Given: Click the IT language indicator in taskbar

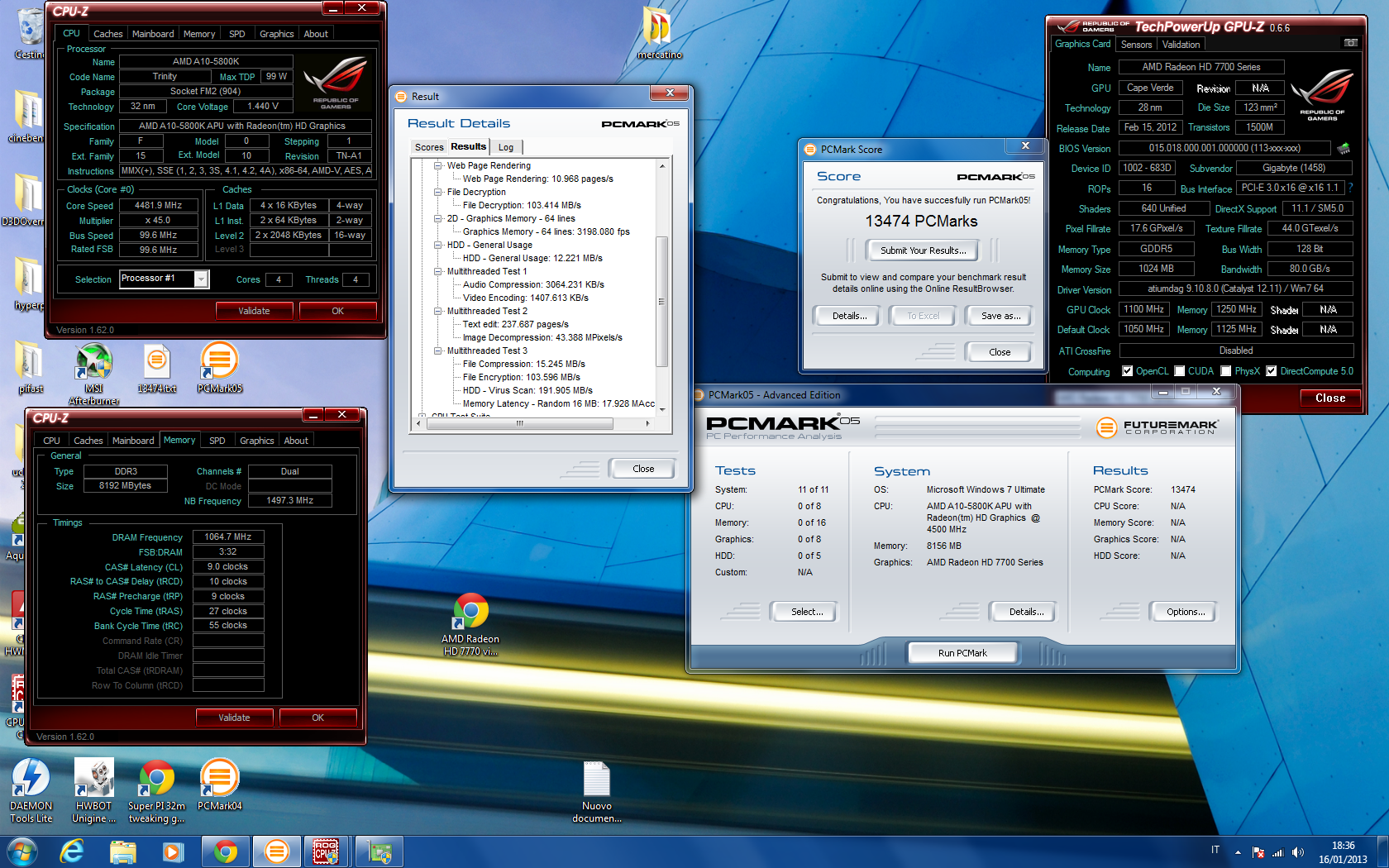Looking at the screenshot, I should (1215, 850).
